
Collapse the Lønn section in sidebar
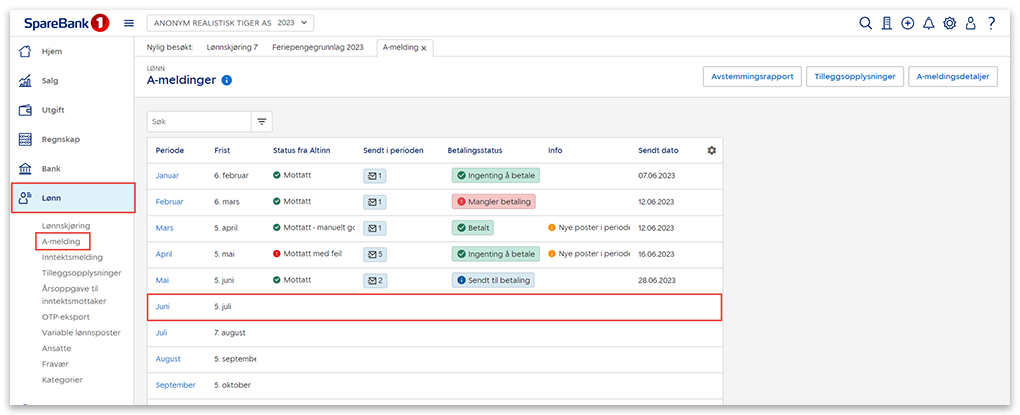click(x=73, y=198)
